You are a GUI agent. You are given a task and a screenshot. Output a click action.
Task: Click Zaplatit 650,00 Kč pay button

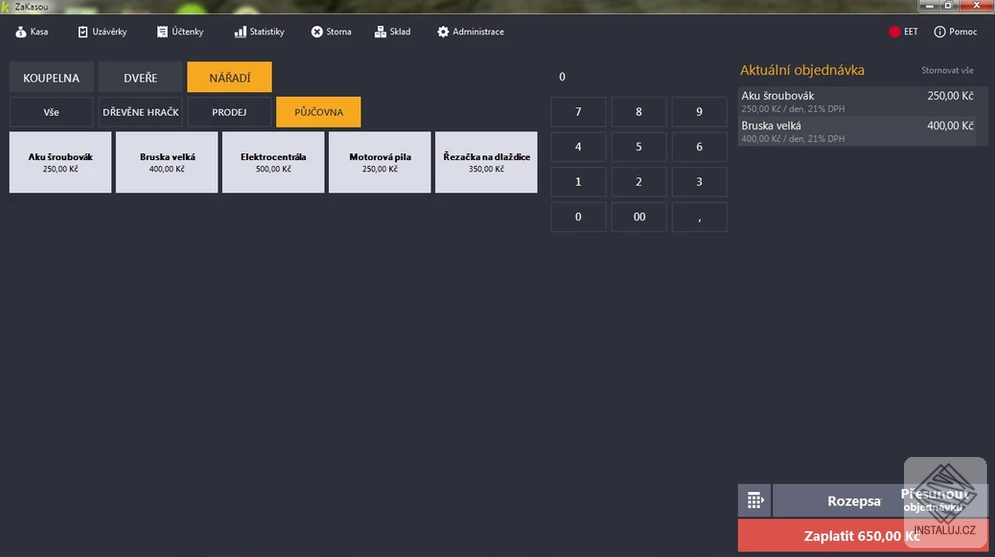click(x=862, y=536)
